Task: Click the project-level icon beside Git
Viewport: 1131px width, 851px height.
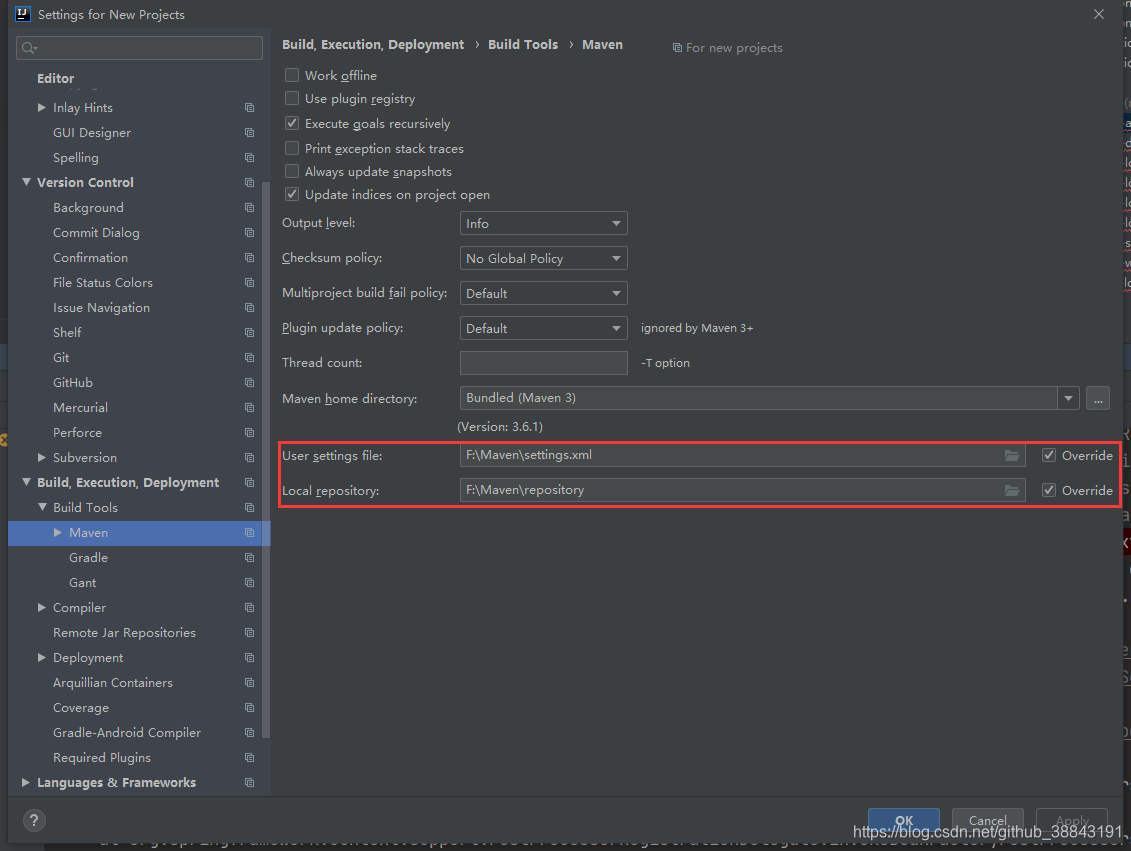Action: pyautogui.click(x=250, y=358)
